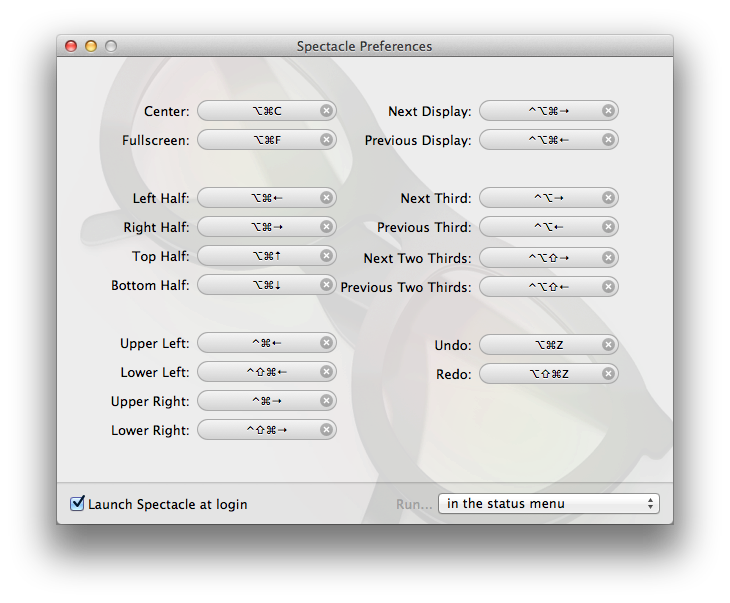This screenshot has width=730, height=603.
Task: Minimize the Spectacle Preferences window
Action: [91, 46]
